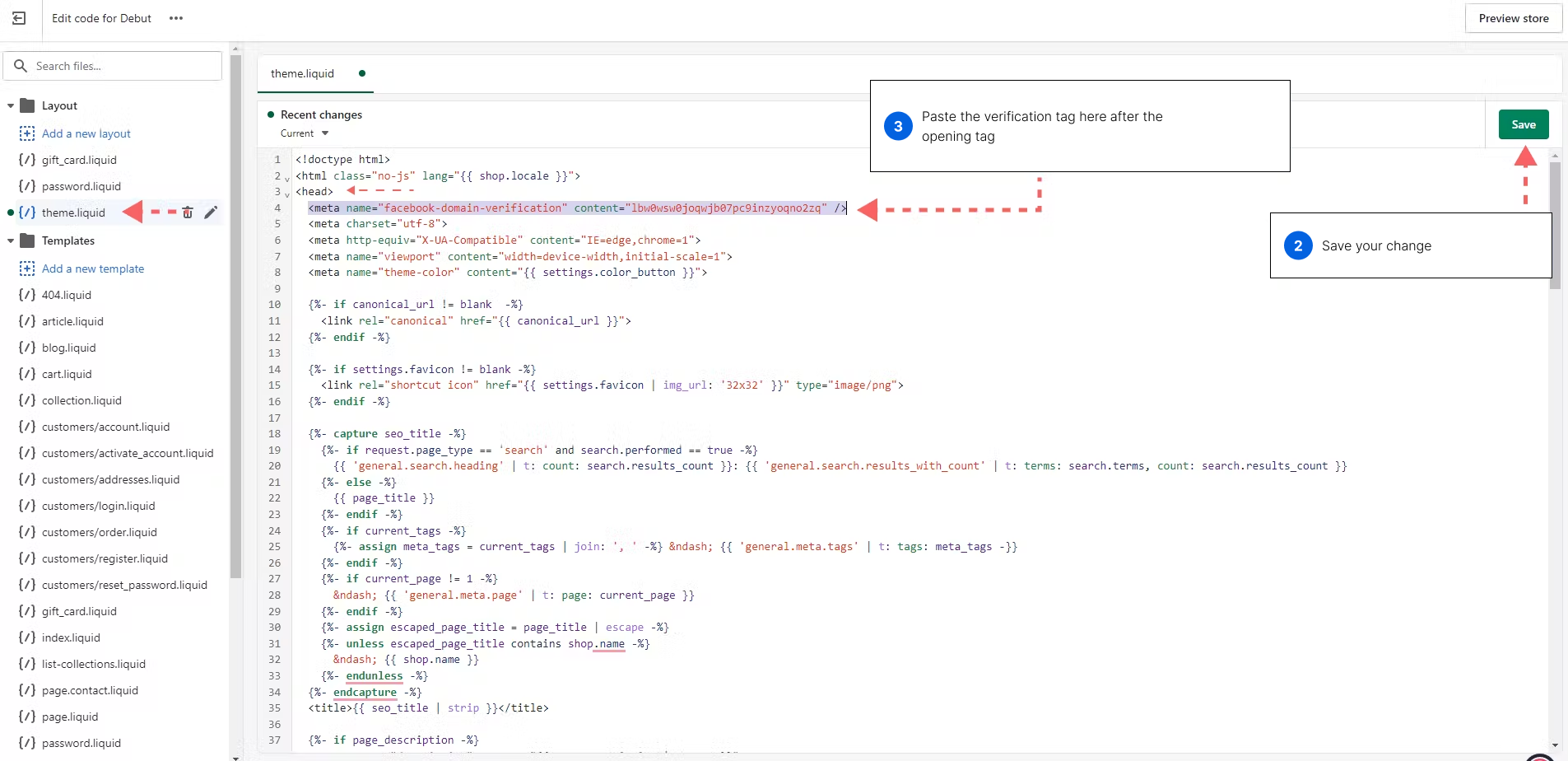Click the Add a new layout link
This screenshot has width=1568, height=761.
[x=86, y=133]
